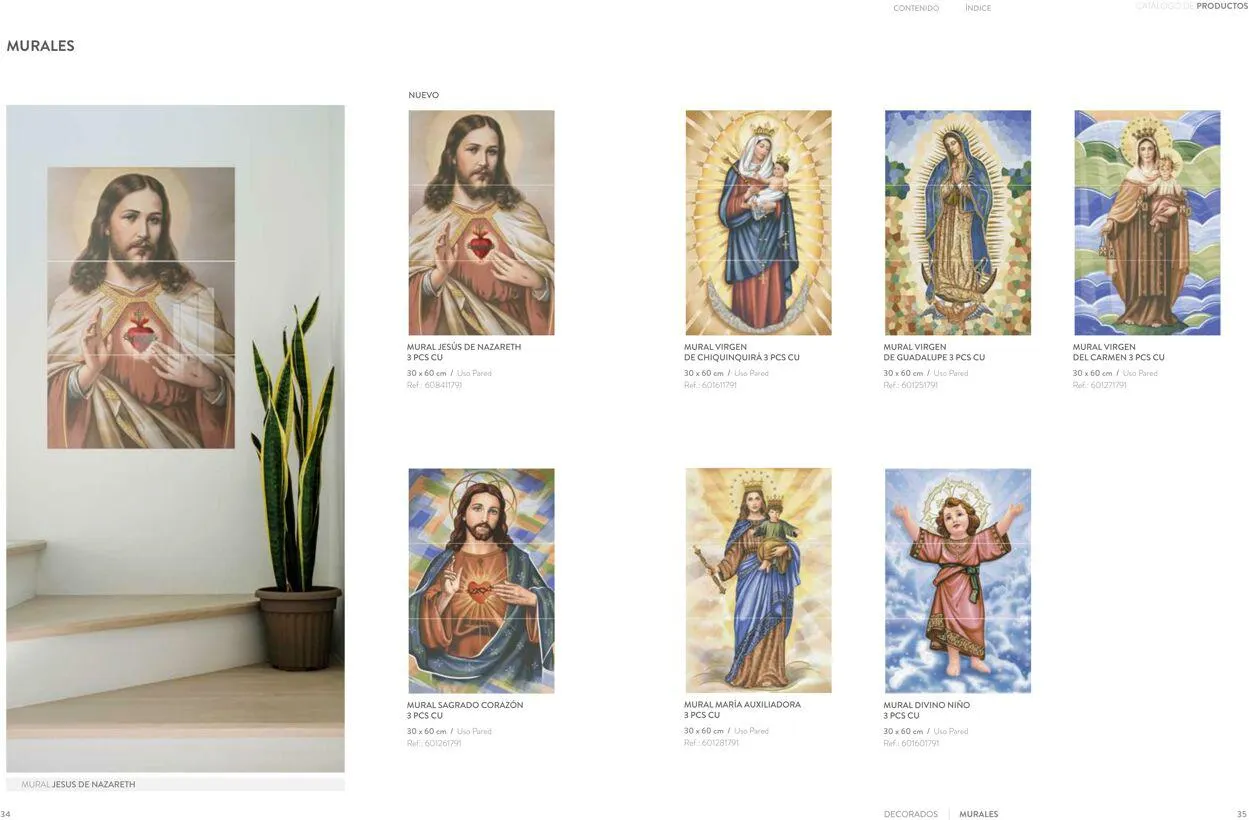The height and width of the screenshot is (820, 1250).
Task: Click the CATÁLOGO DE PRODUCTOS header label
Action: (1192, 6)
